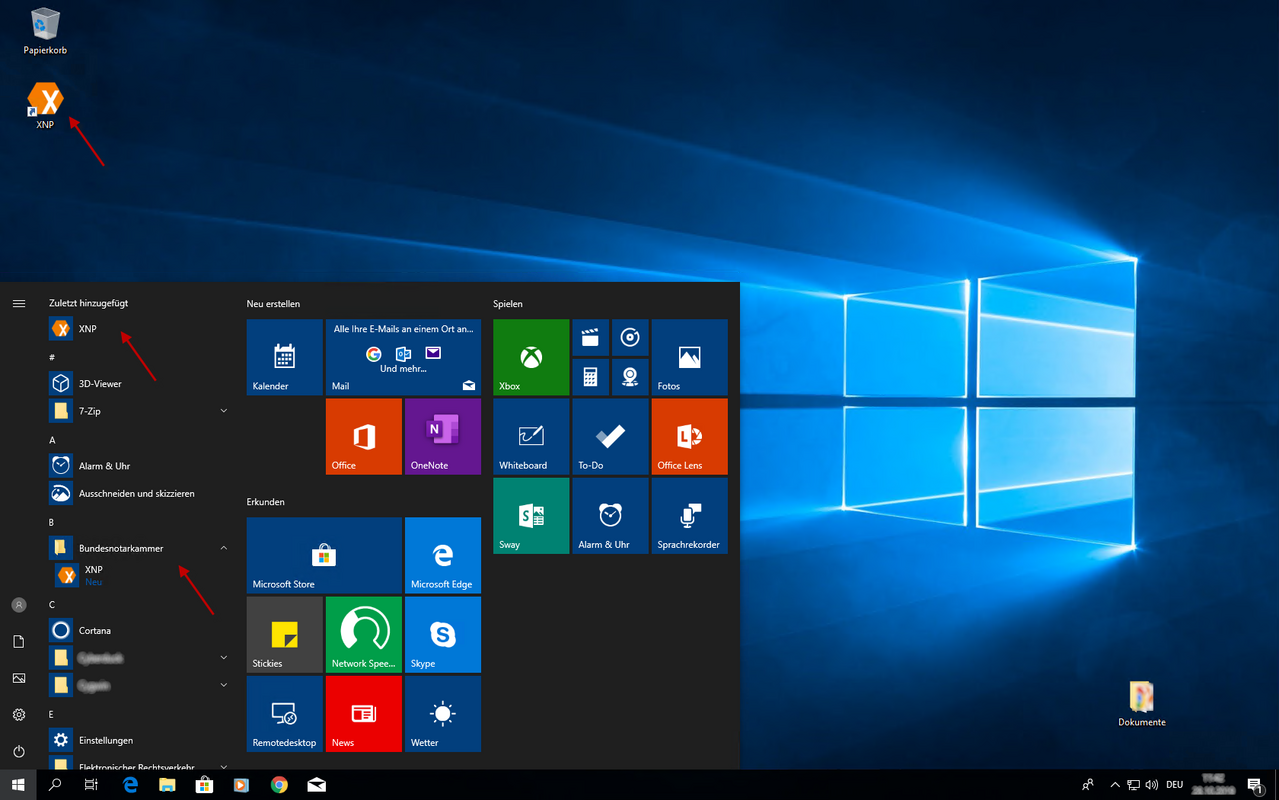Open the notification center icon
The width and height of the screenshot is (1279, 800).
pos(1255,785)
